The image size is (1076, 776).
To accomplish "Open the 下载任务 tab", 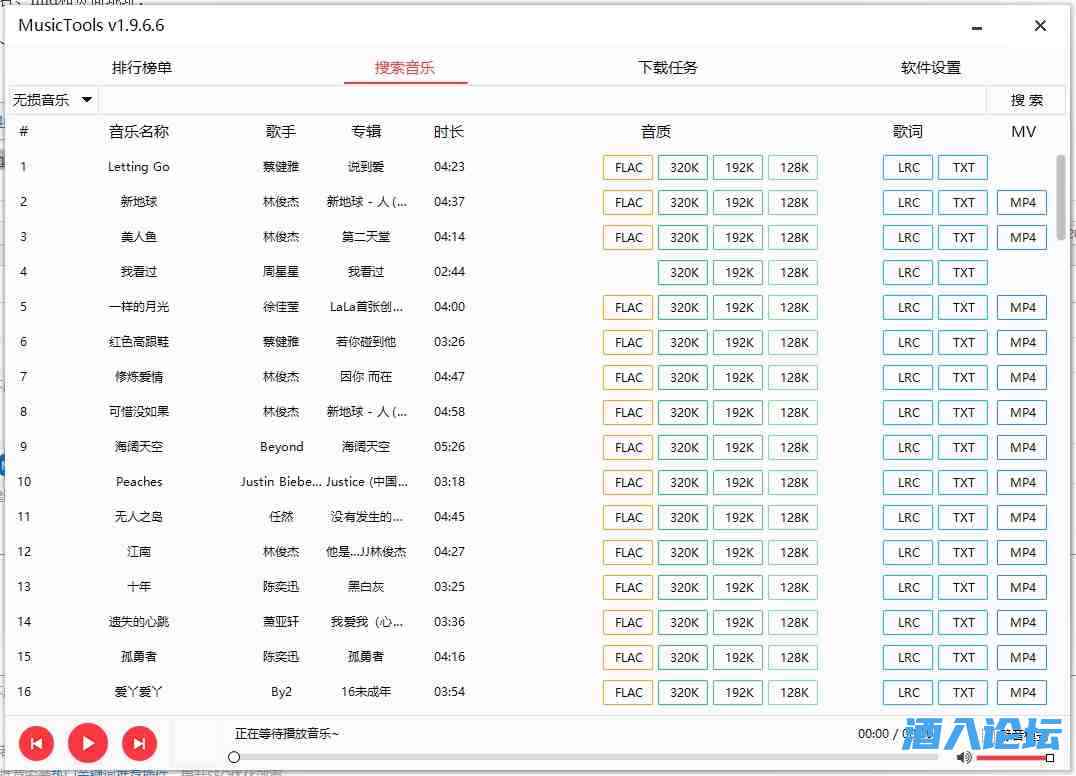I will 668,68.
